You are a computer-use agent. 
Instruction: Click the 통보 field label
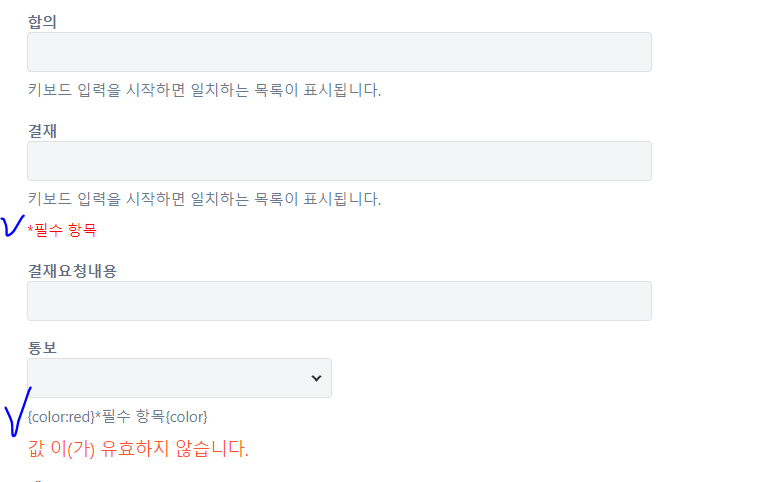pyautogui.click(x=42, y=348)
